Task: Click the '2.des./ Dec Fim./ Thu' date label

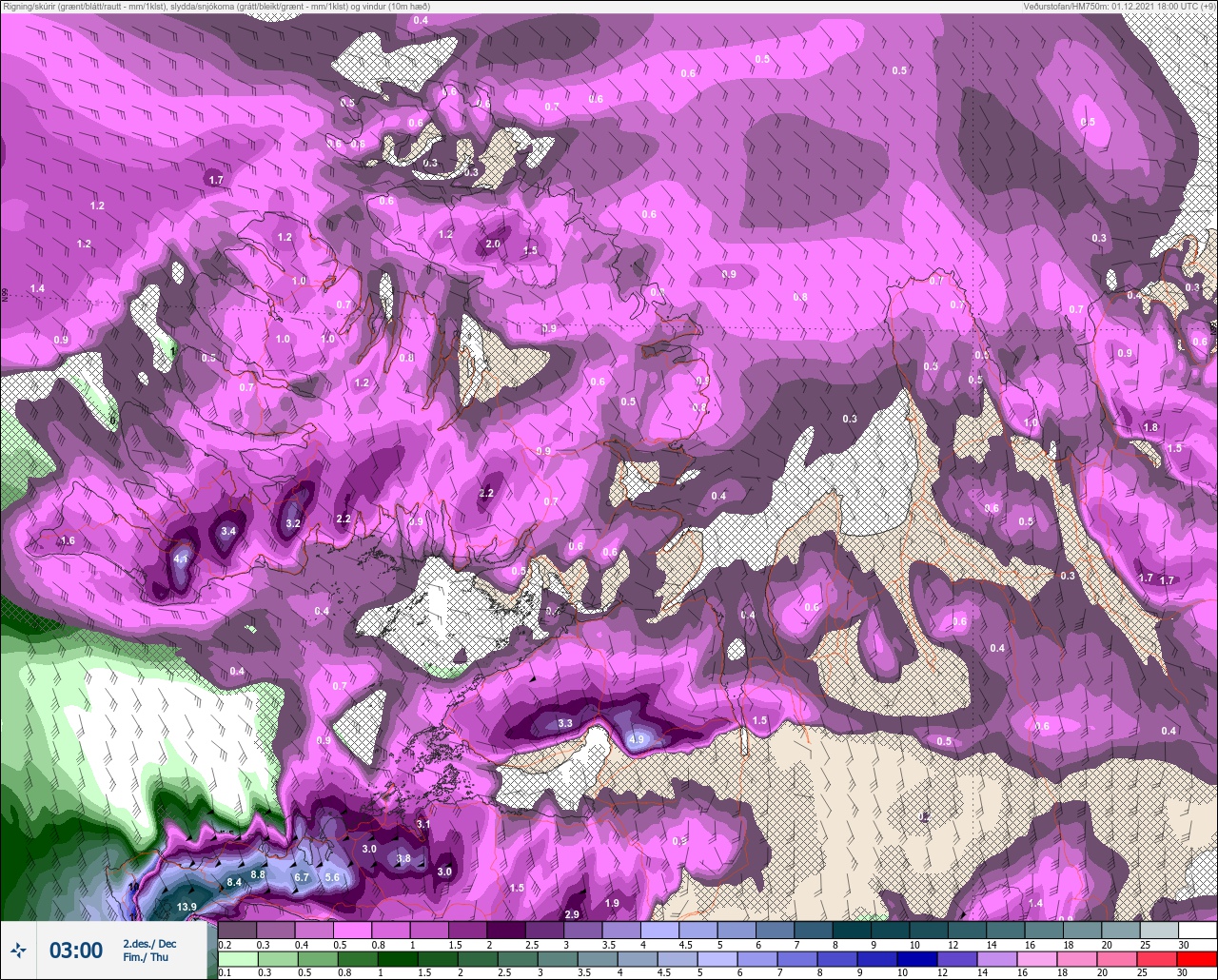Action: click(x=149, y=951)
